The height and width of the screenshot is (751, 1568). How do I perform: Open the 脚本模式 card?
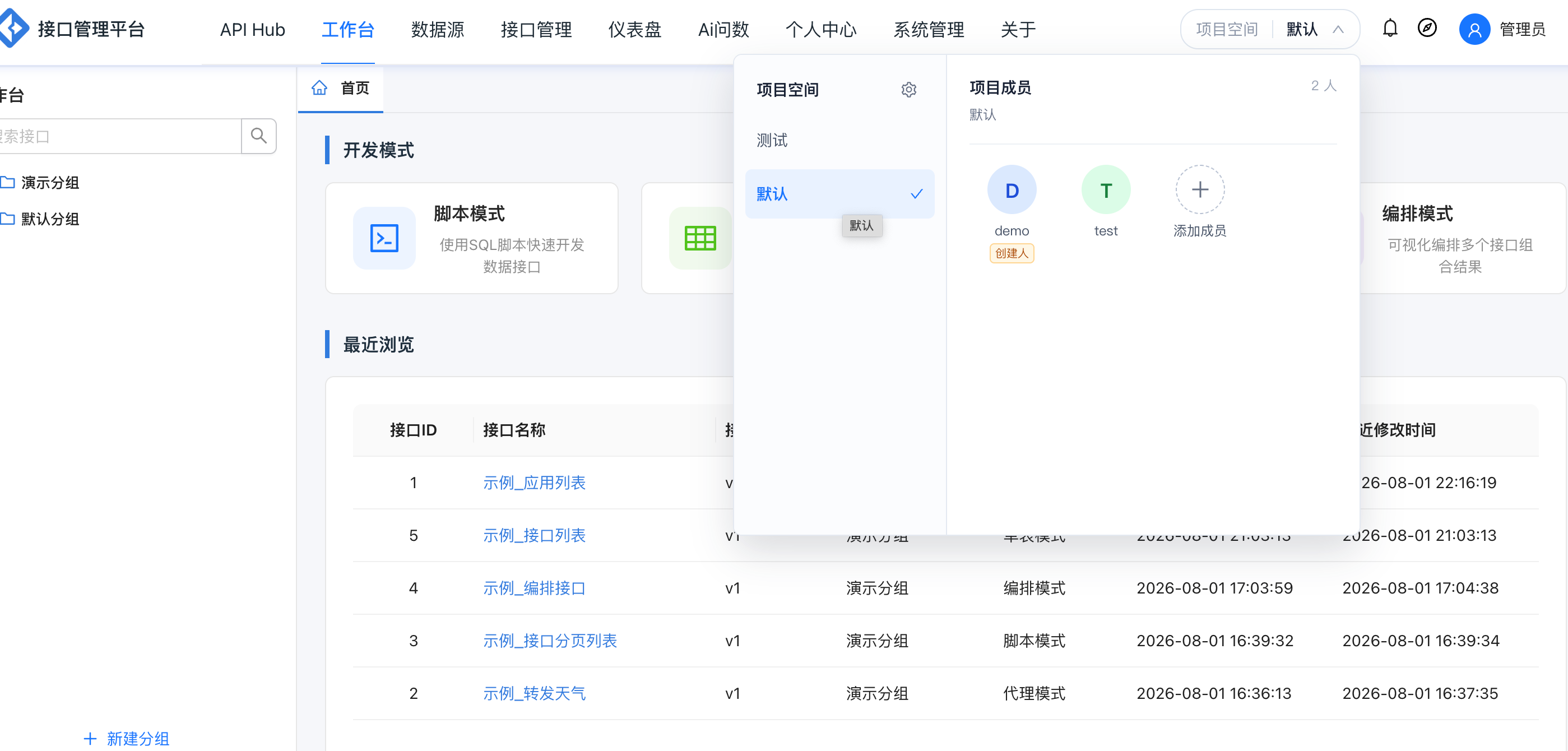point(472,238)
